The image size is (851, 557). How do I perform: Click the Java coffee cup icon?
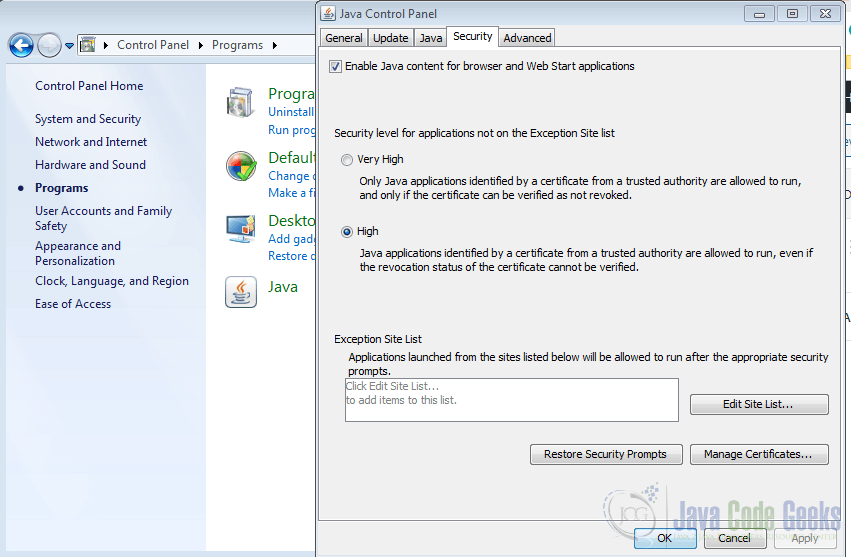241,292
